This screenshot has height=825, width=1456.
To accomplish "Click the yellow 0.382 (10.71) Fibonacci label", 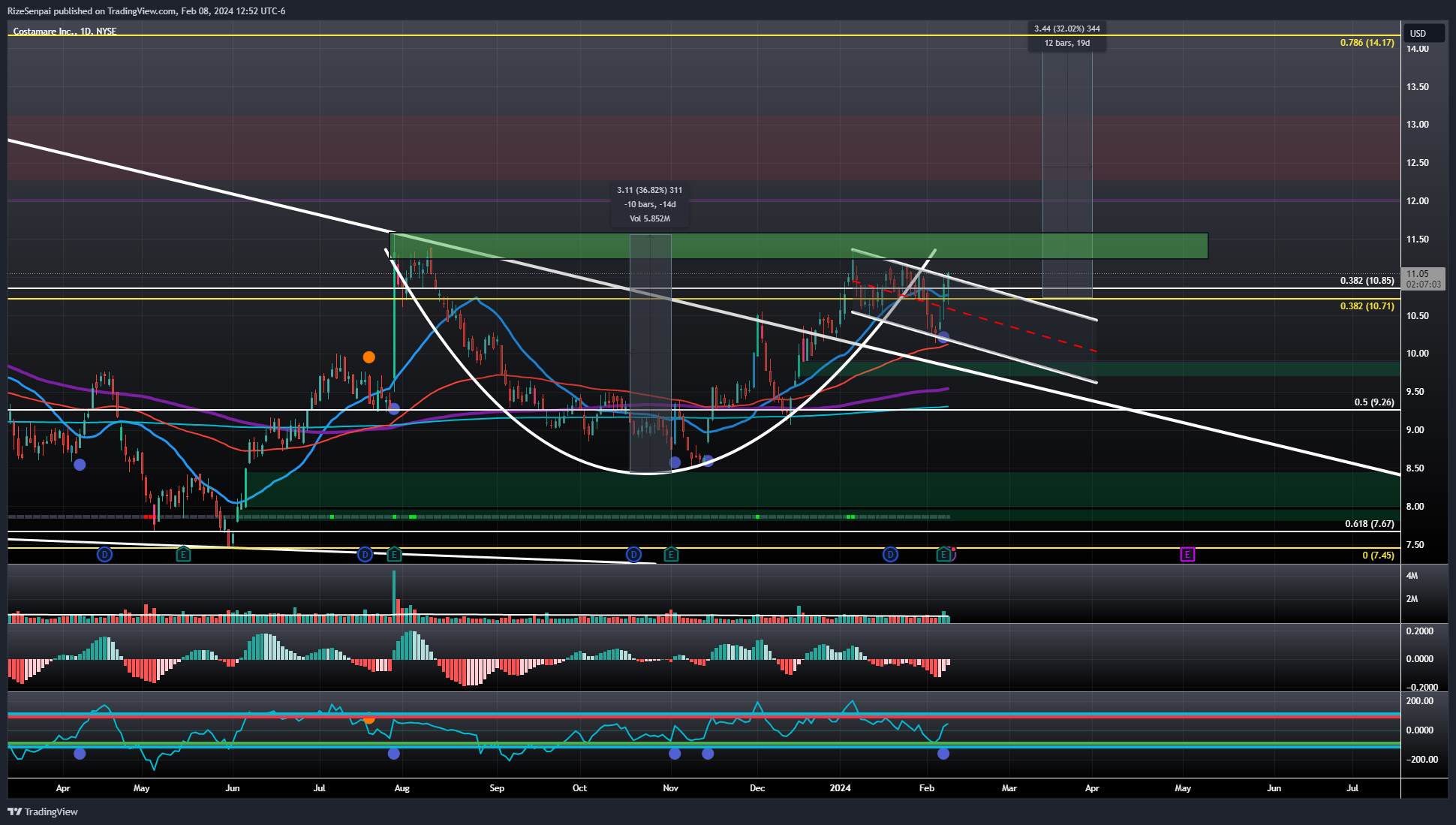I will pyautogui.click(x=1367, y=306).
